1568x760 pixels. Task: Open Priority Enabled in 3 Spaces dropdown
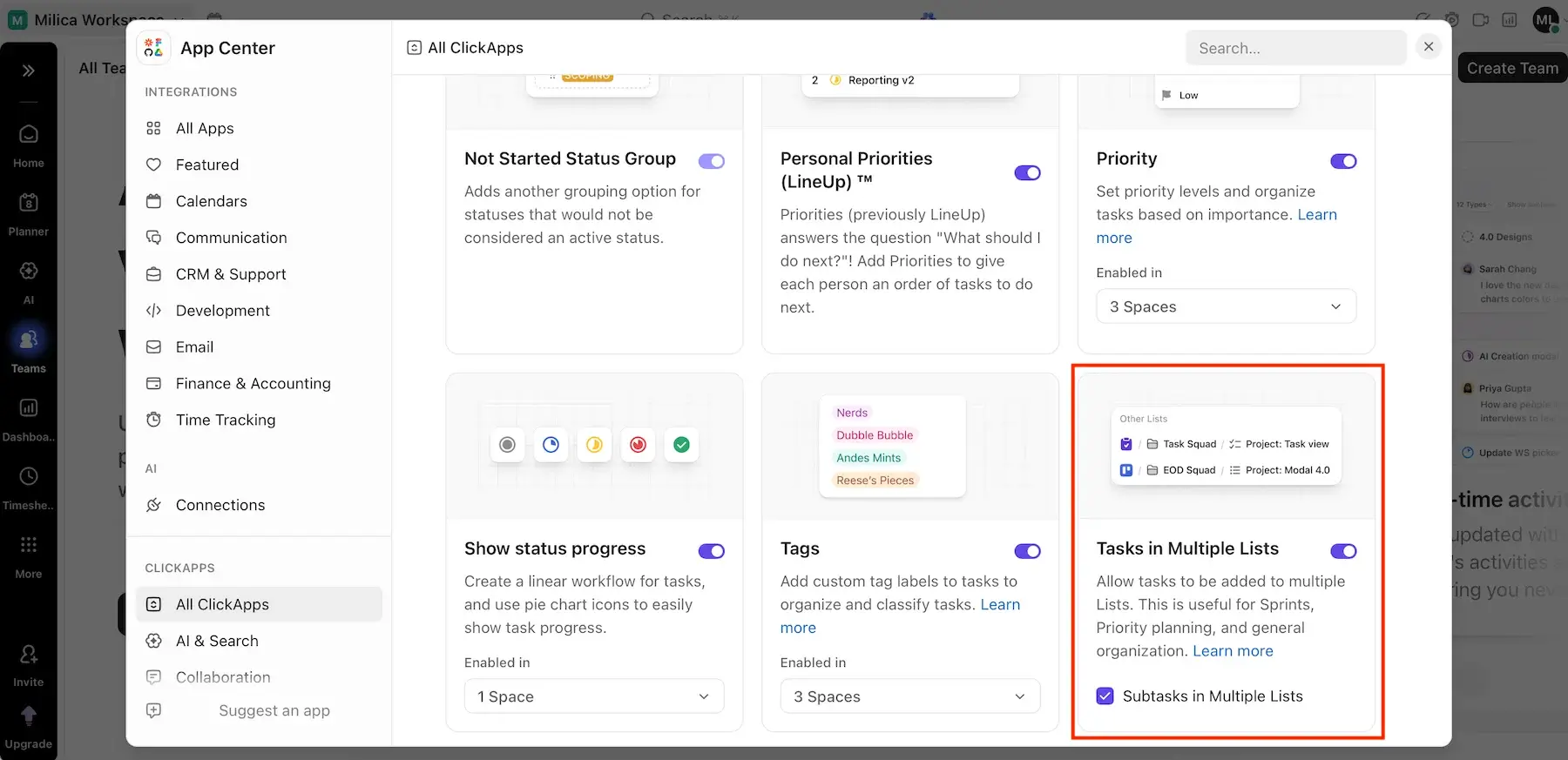1226,306
